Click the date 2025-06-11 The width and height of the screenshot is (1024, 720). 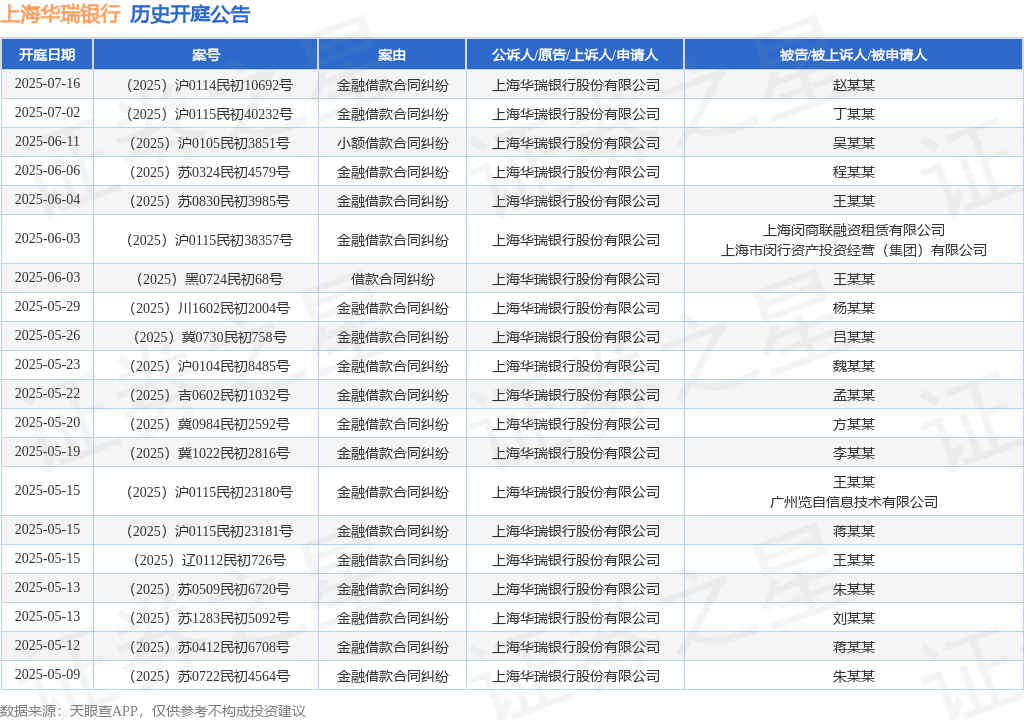click(x=47, y=142)
